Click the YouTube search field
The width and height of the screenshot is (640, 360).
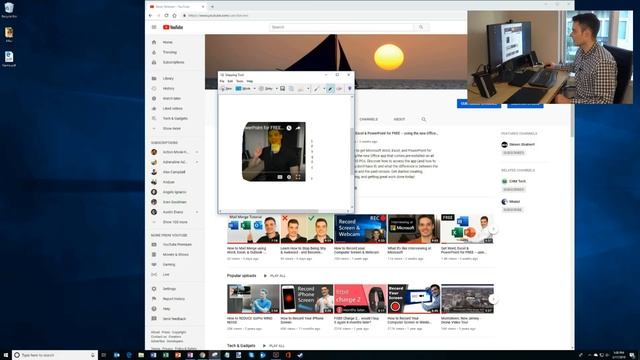pyautogui.click(x=341, y=27)
